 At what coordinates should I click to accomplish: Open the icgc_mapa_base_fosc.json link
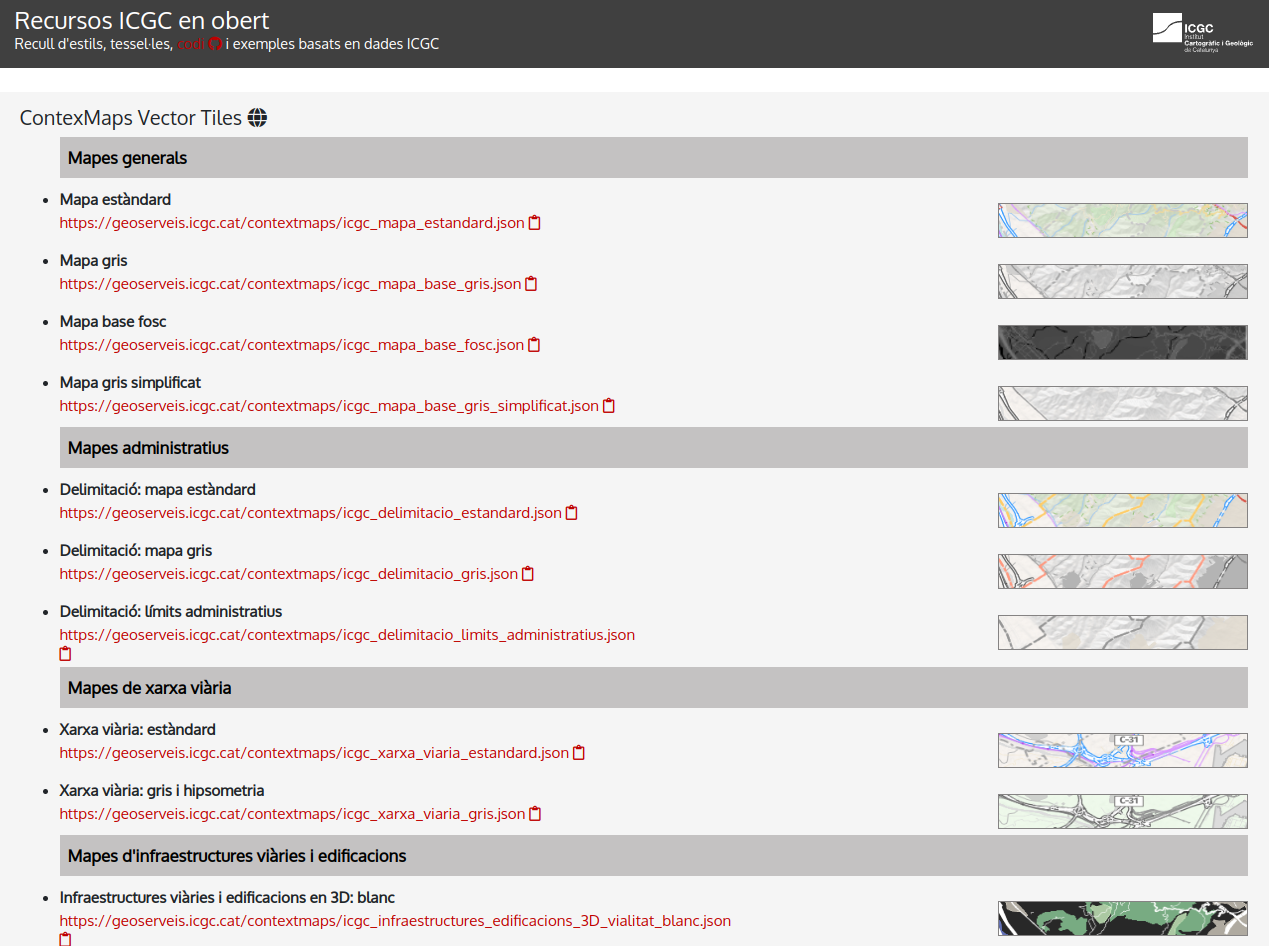[292, 345]
